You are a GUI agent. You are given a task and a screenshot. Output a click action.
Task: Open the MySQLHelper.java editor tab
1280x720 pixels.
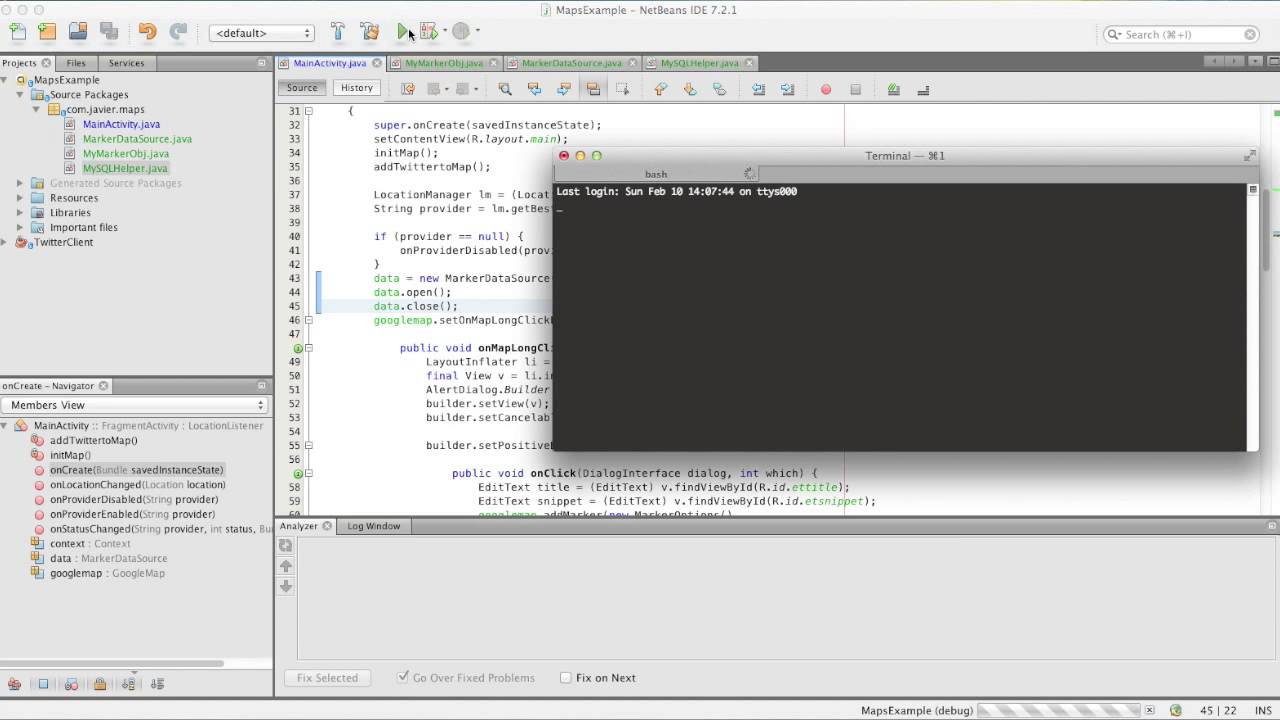700,63
